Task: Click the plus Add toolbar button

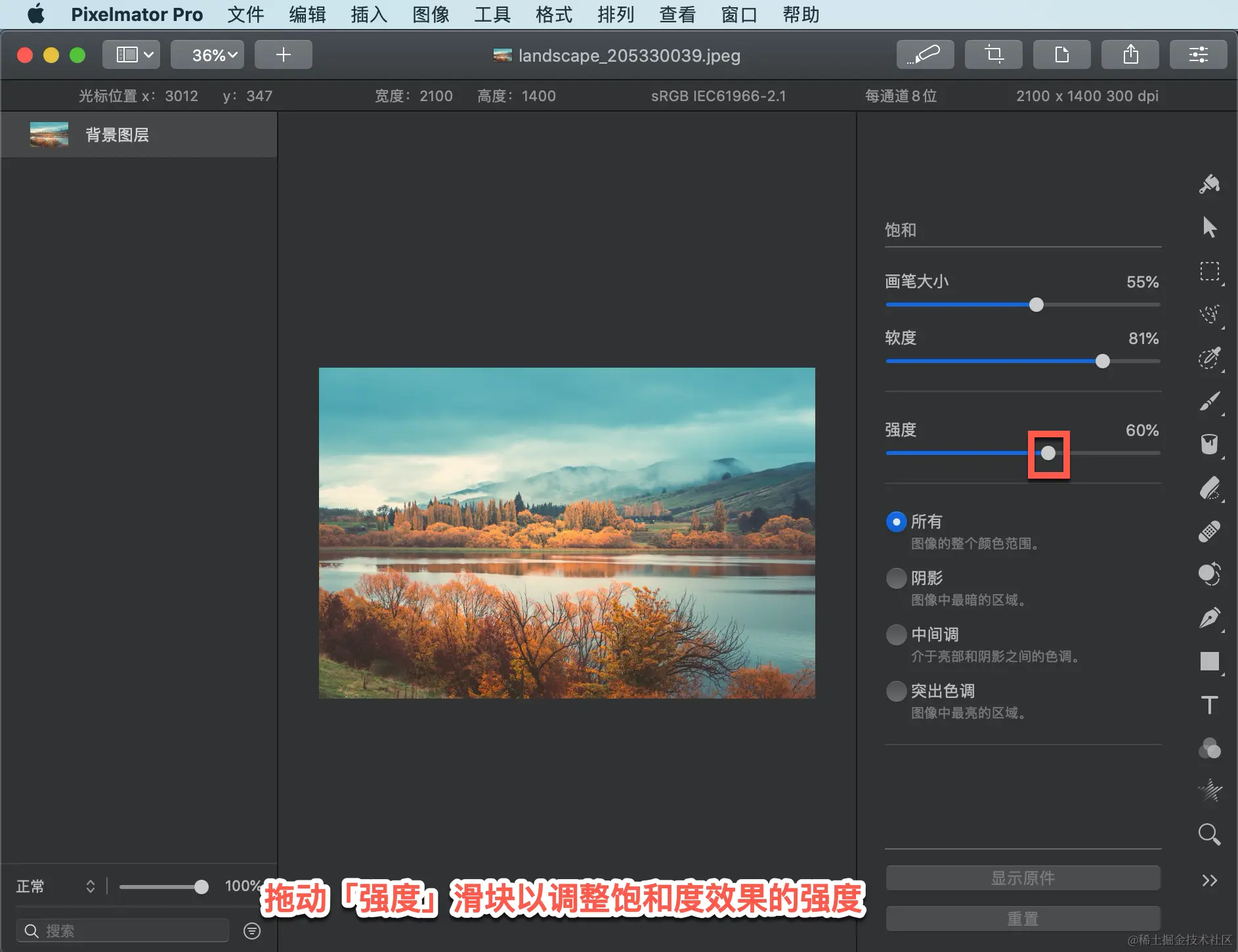Action: point(284,54)
